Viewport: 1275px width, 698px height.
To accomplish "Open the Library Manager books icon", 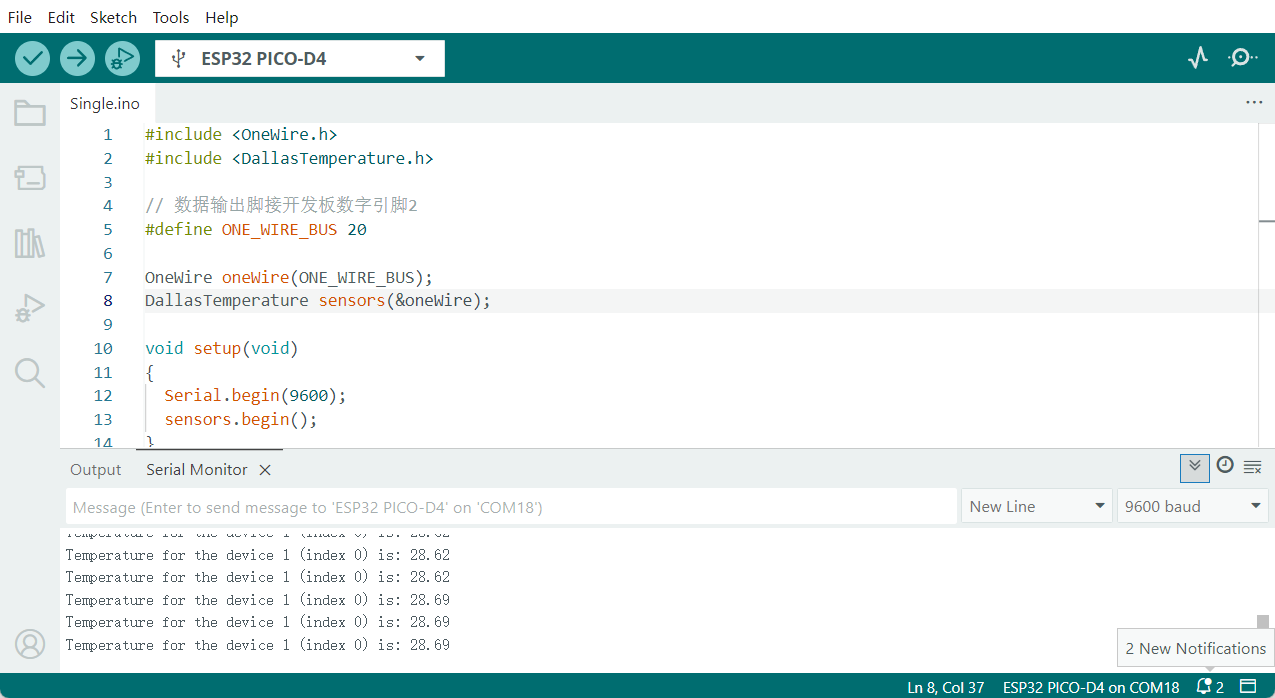I will pyautogui.click(x=30, y=243).
